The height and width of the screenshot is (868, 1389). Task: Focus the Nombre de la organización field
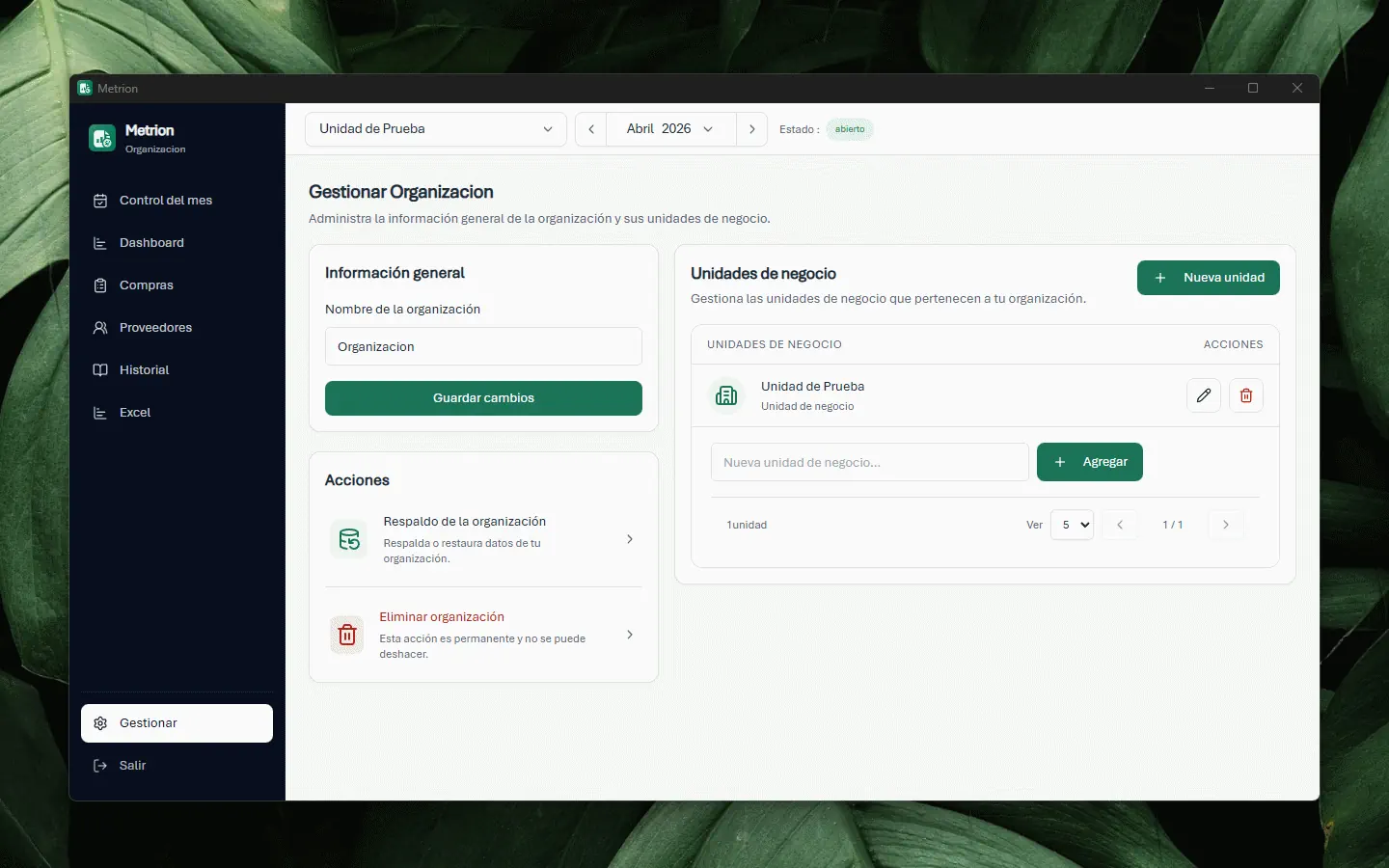[x=483, y=346]
